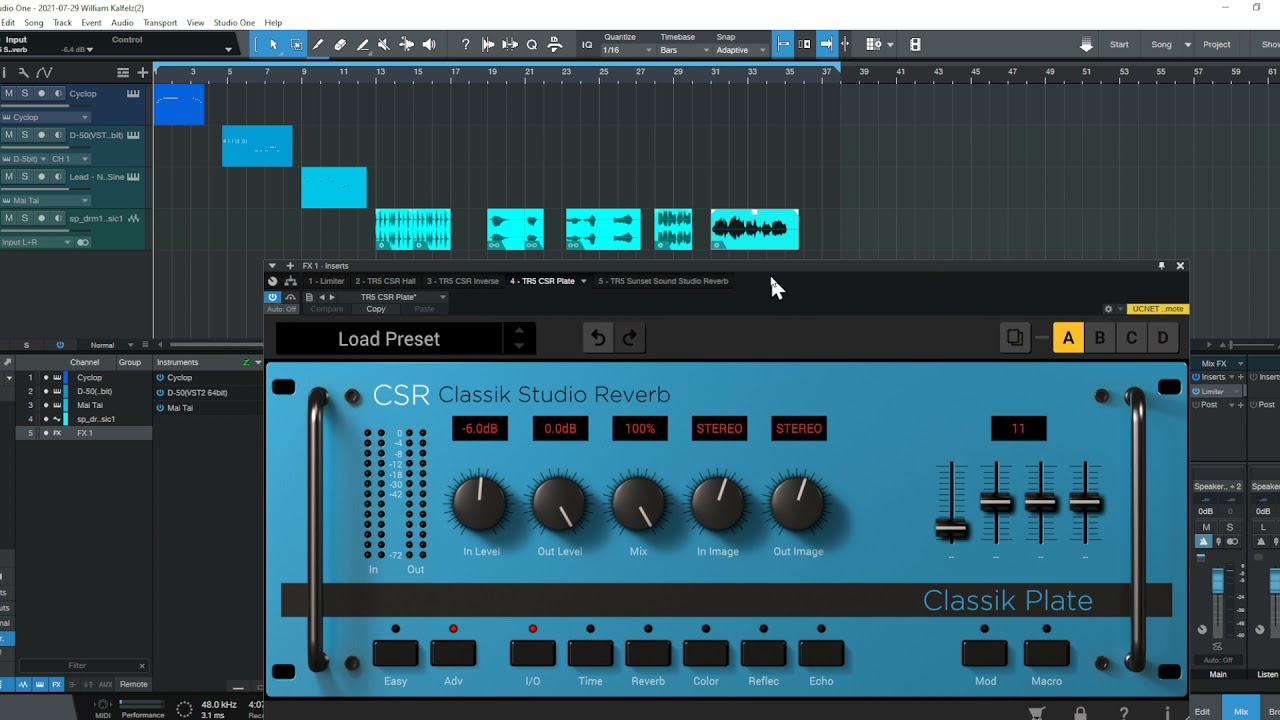Select the Listen (speaker) tool

429,44
